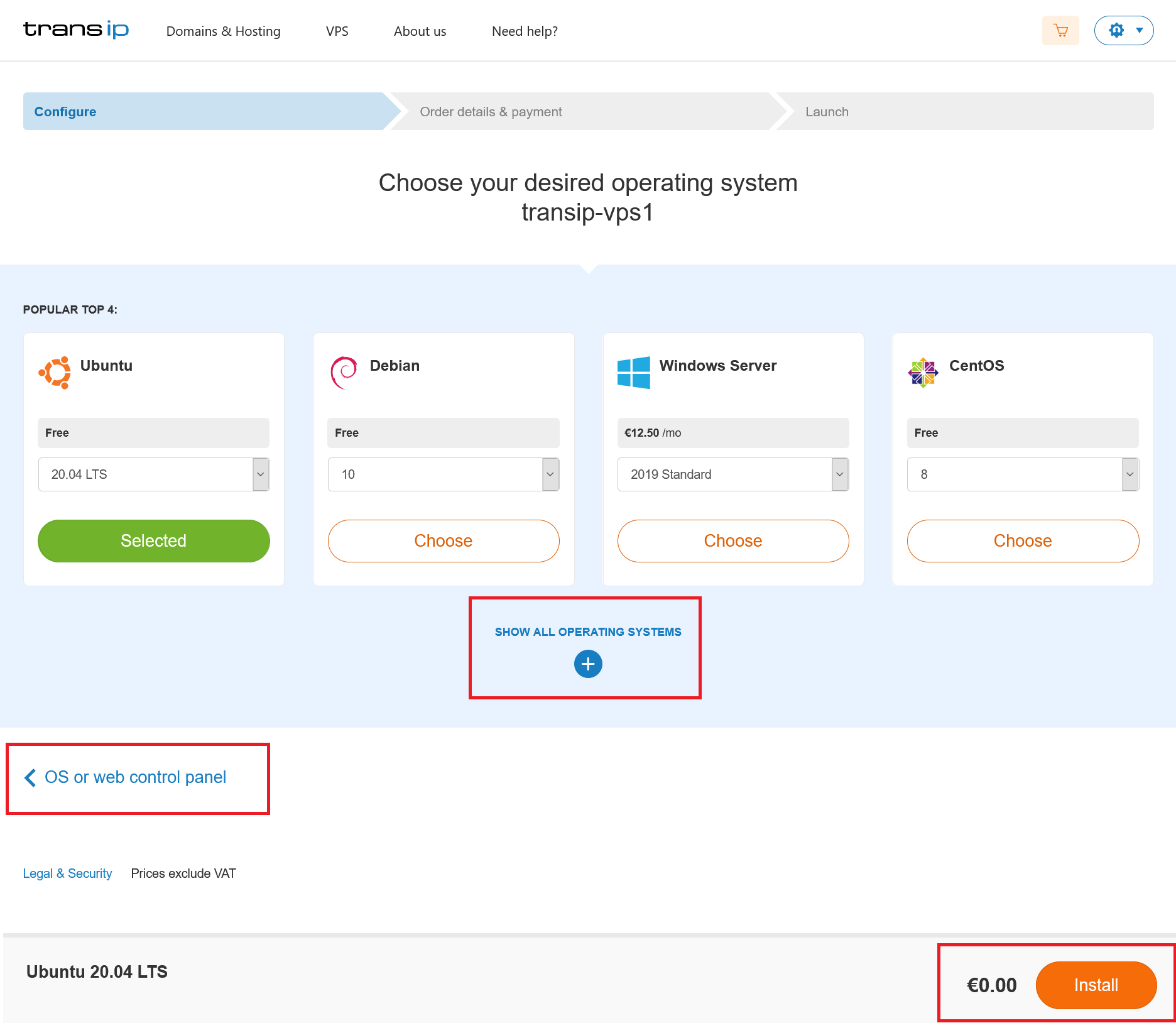Open Domains & Hosting menu
The height and width of the screenshot is (1023, 1176).
pyautogui.click(x=223, y=31)
